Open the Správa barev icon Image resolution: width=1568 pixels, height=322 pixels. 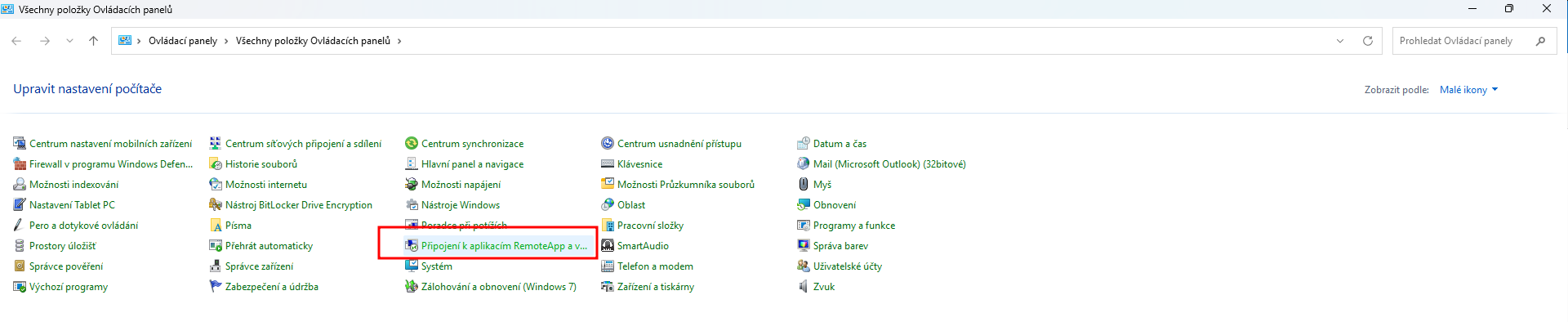tap(804, 245)
